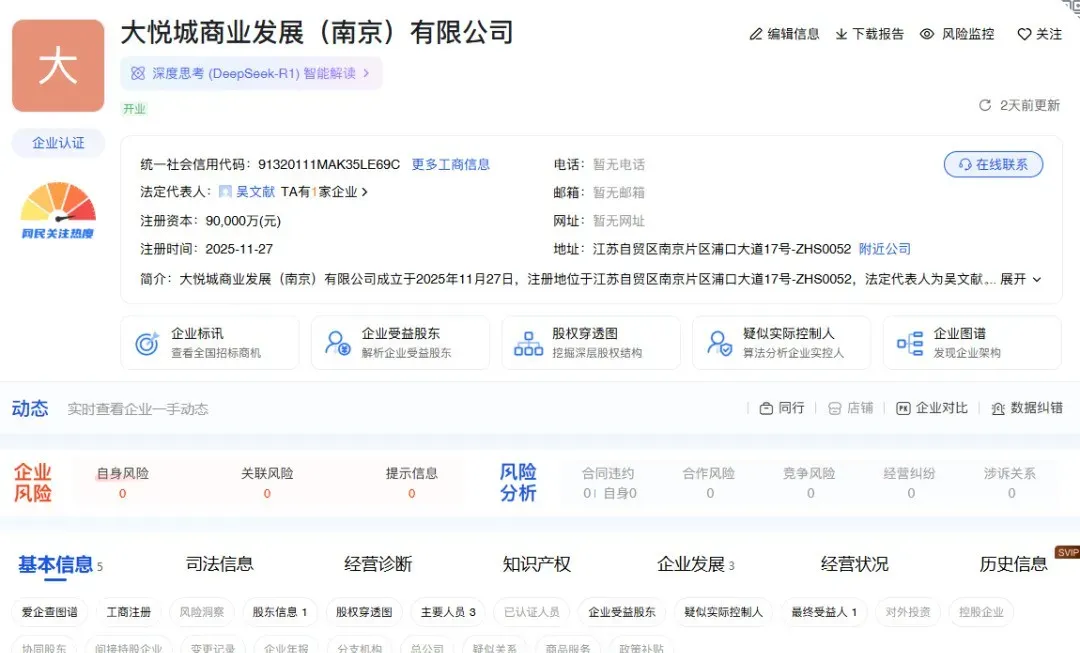Click the 同行 briefcase icon
Screen dimensions: 1080x653
766,408
